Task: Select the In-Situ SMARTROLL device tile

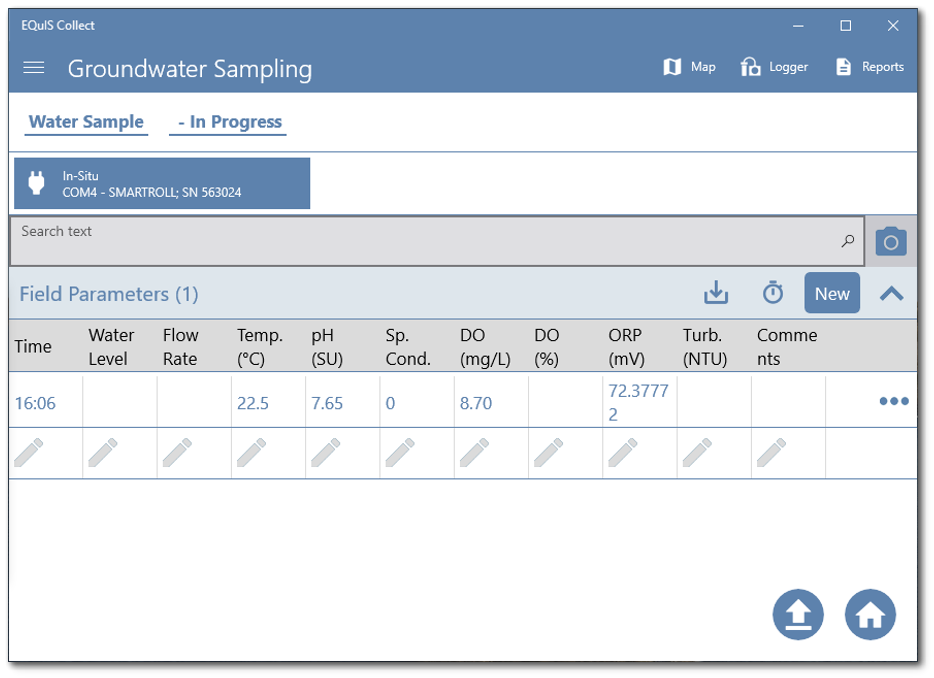Action: [x=161, y=183]
